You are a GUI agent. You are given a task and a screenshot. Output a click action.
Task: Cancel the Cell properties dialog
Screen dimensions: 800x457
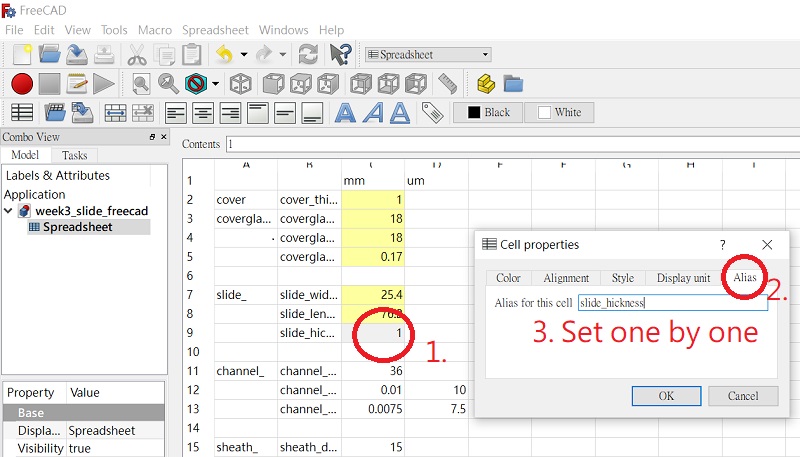click(743, 396)
